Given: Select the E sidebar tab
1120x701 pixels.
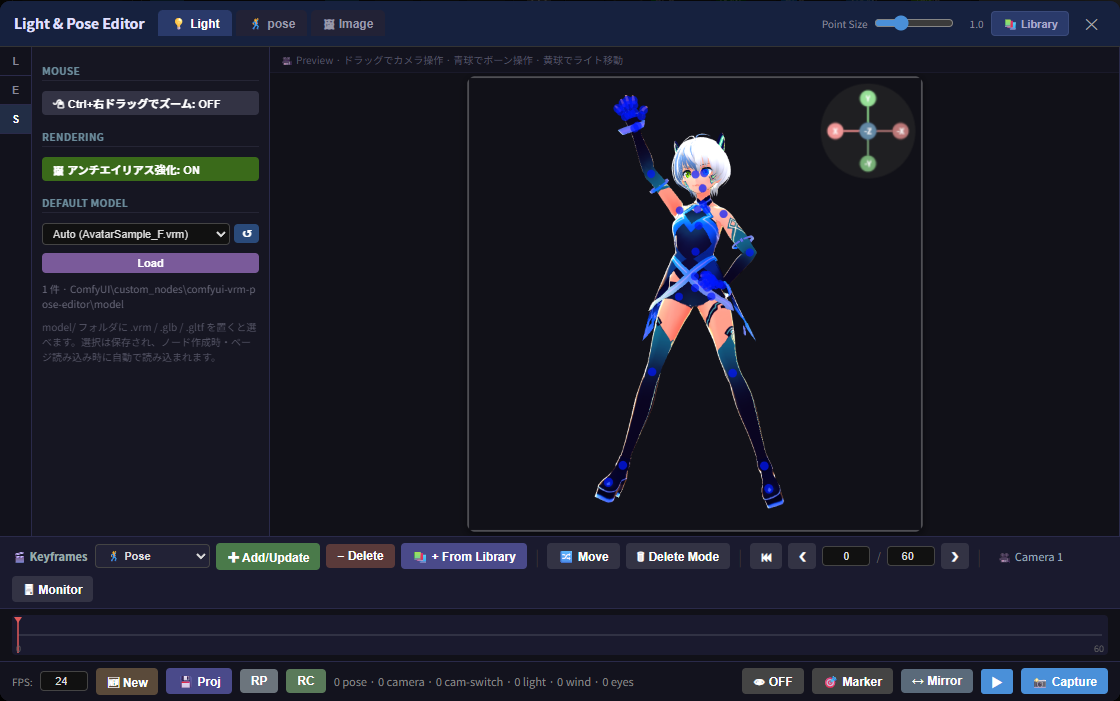Looking at the screenshot, I should click(16, 90).
